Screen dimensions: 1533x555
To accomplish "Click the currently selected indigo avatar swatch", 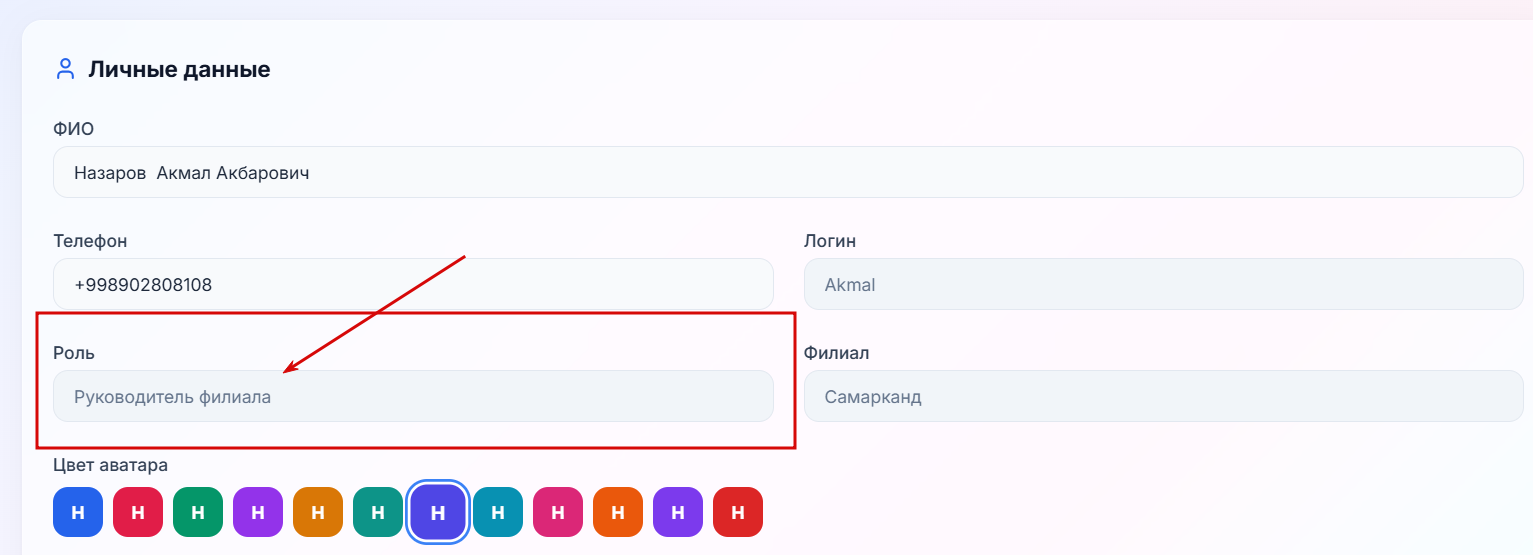I will coord(438,512).
